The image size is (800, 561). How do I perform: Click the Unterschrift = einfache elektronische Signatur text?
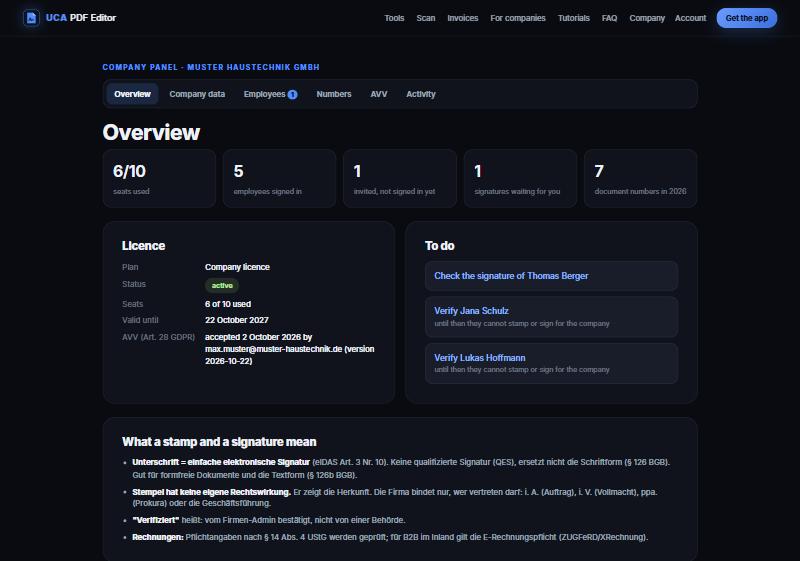point(221,462)
